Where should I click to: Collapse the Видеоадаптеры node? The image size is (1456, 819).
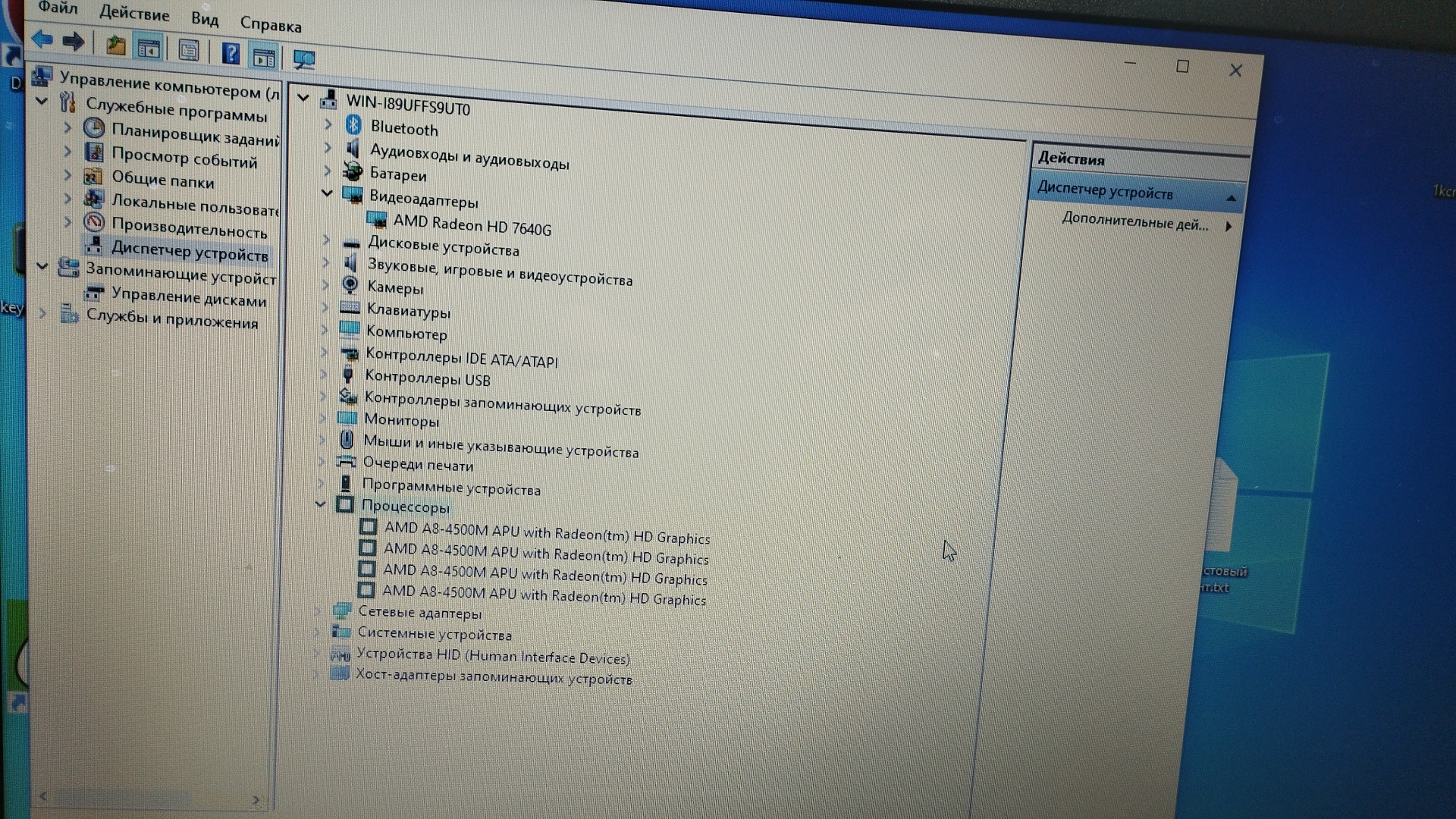coord(327,193)
